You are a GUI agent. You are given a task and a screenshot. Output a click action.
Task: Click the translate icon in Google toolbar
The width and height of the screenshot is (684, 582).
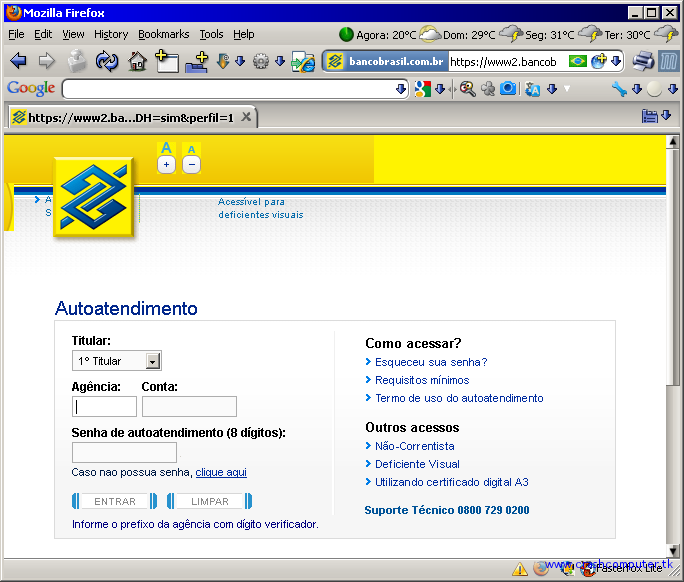pos(533,89)
